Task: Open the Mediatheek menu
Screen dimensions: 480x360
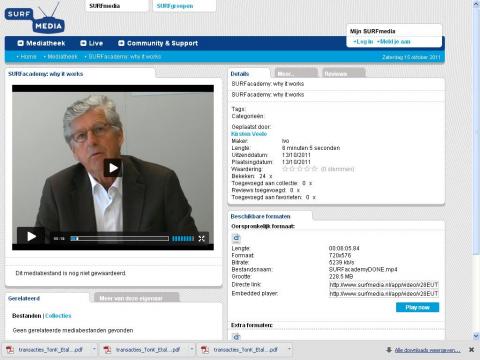Action: click(41, 43)
